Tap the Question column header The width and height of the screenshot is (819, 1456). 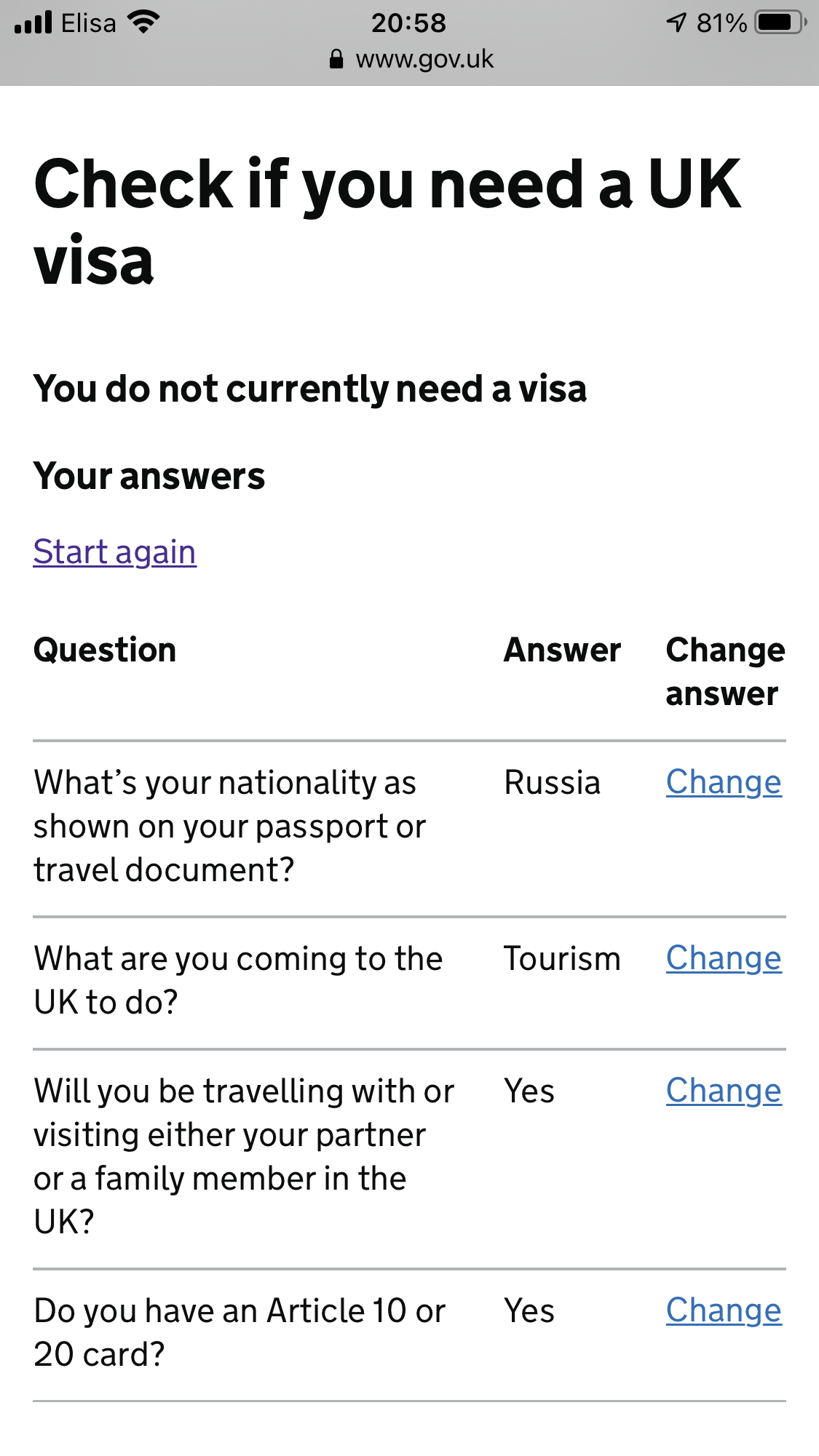[105, 650]
